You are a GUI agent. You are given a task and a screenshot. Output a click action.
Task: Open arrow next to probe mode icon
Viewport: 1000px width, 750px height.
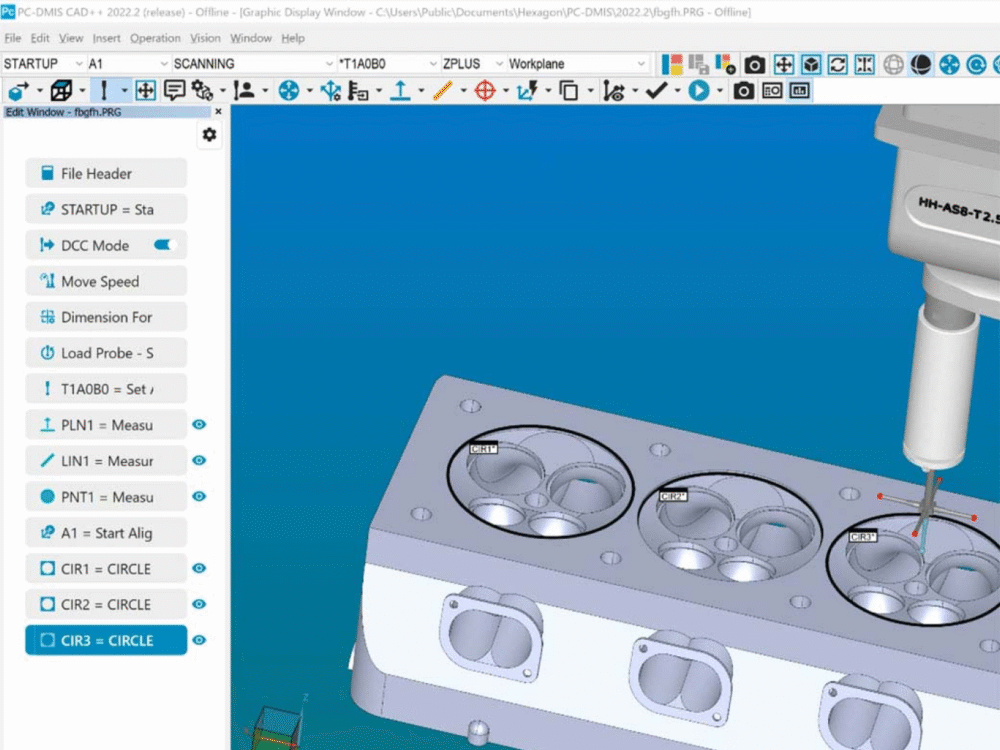click(x=124, y=91)
